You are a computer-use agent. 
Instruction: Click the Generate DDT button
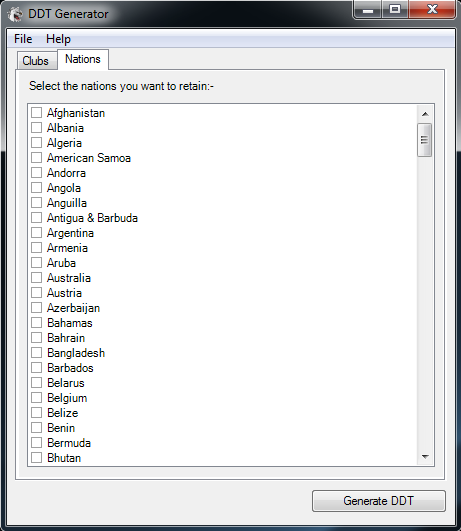click(379, 501)
